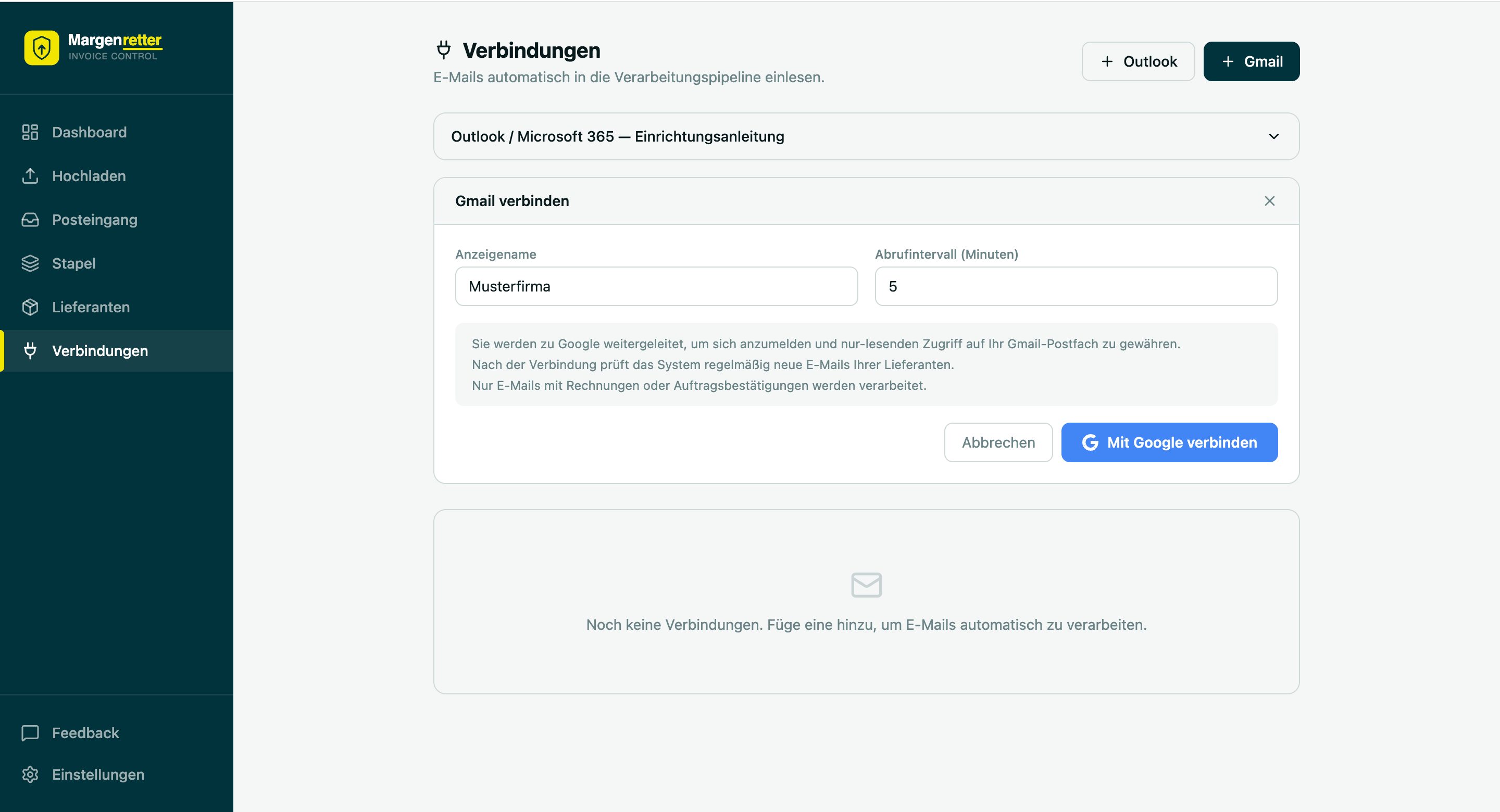Select the Dashboard grid icon in the sidebar
The width and height of the screenshot is (1500, 812).
click(31, 132)
